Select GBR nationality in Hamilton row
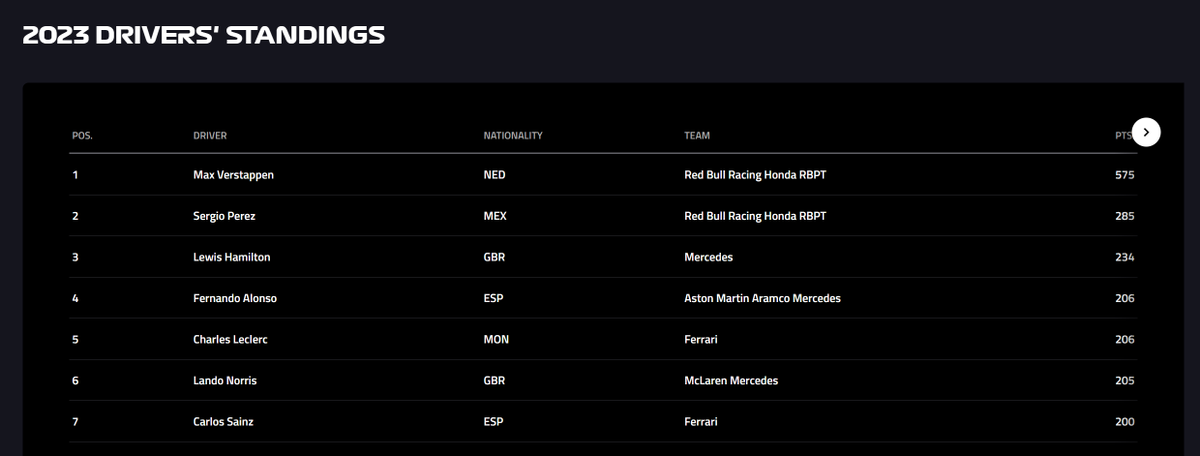Viewport: 1200px width, 456px height. 496,257
